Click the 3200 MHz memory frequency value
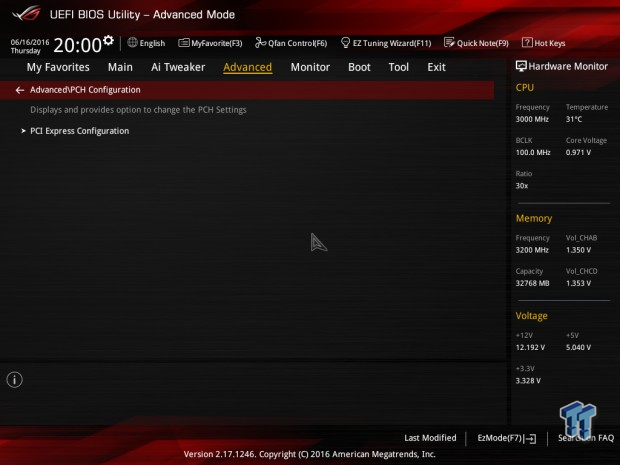 click(532, 250)
